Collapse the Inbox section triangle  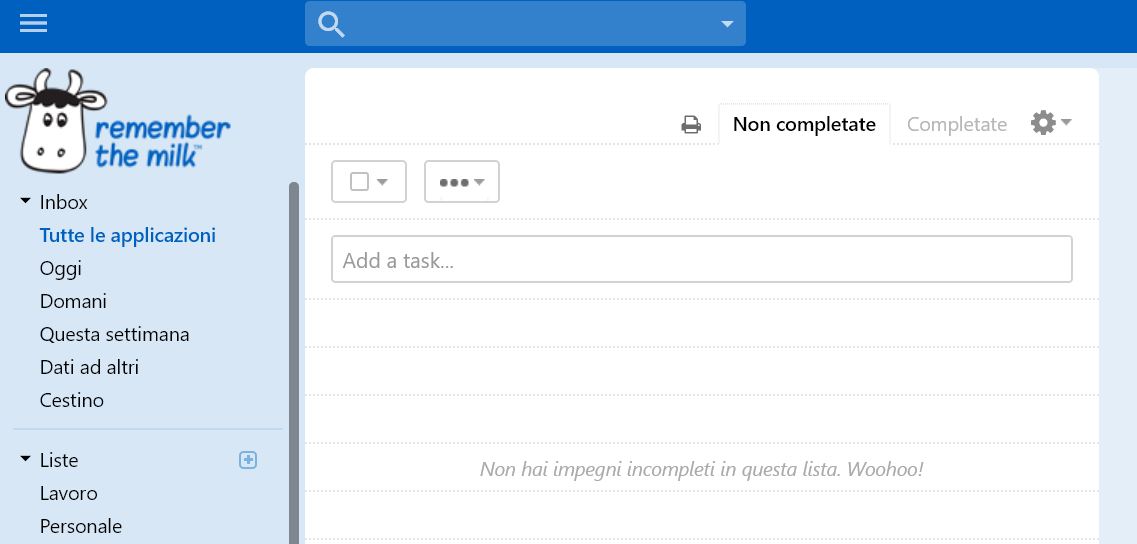point(25,200)
